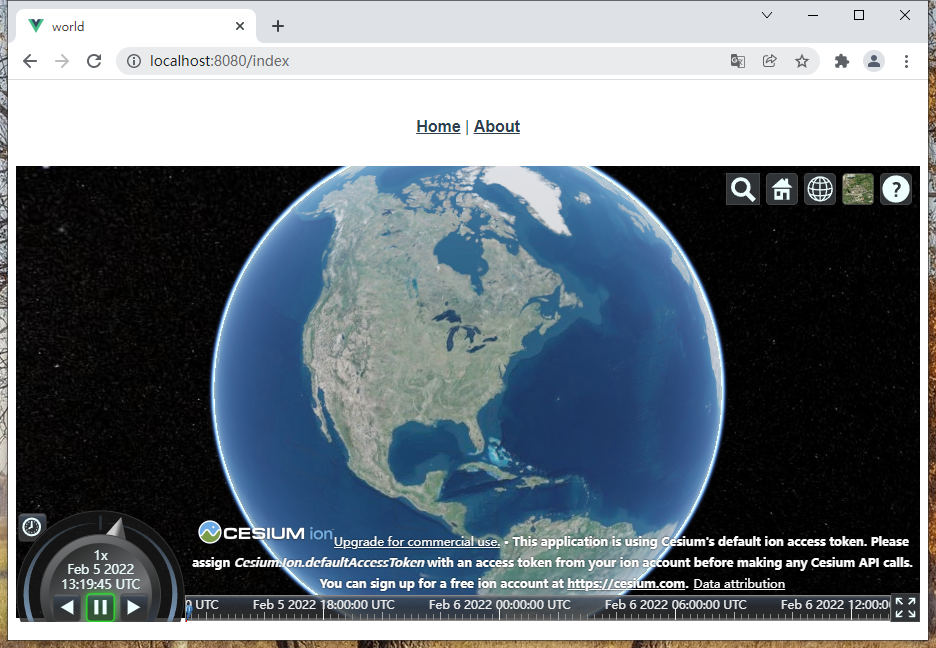Open the base layer imagery picker

(858, 189)
